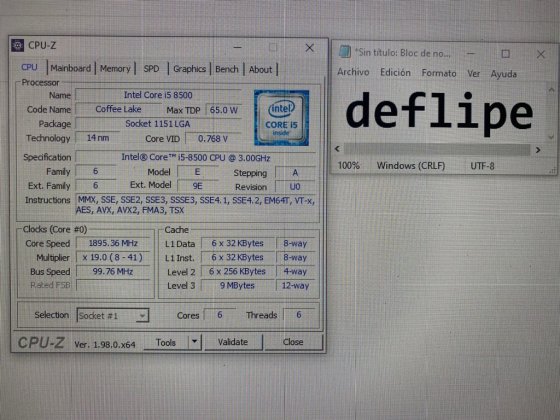The image size is (560, 420).
Task: Click the Code Name value 'Coffee Lake'
Action: click(118, 109)
